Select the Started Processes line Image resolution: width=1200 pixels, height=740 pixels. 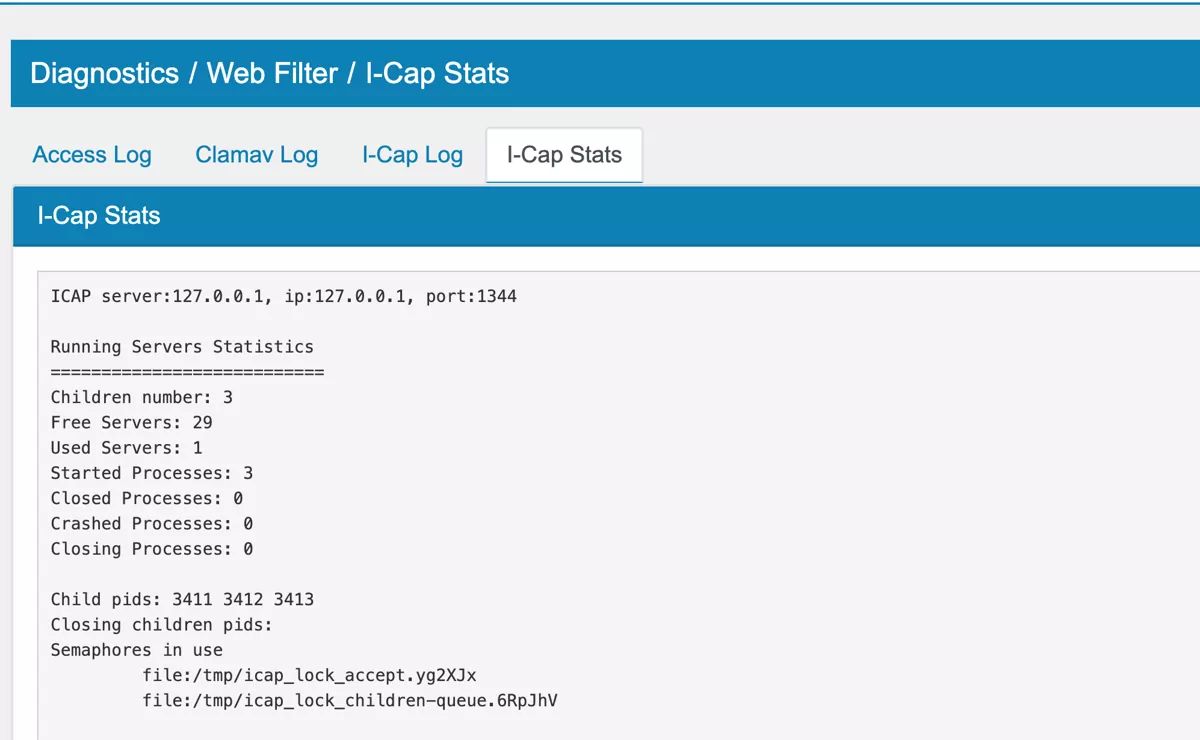(x=151, y=472)
